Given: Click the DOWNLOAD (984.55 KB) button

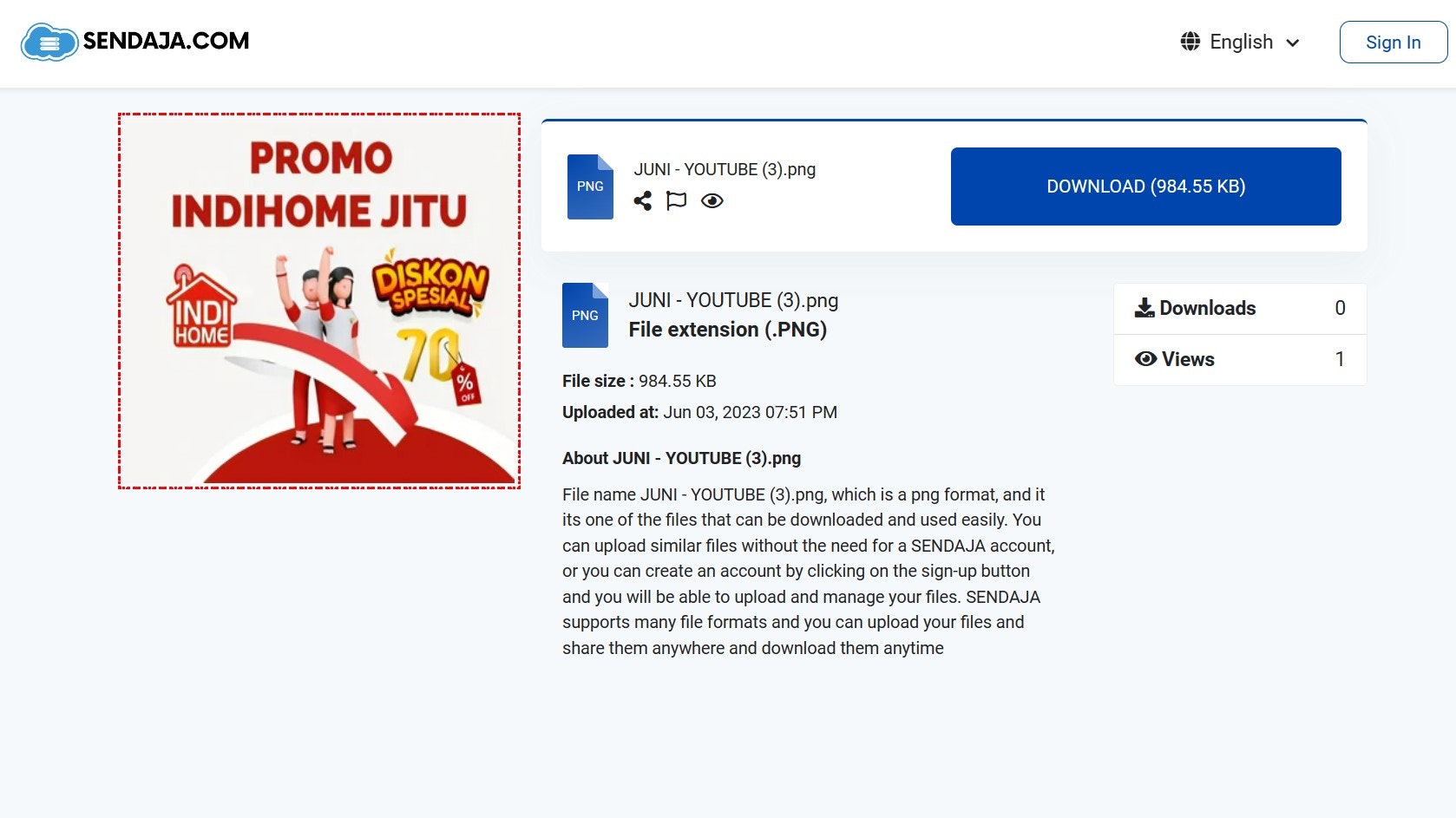Looking at the screenshot, I should (x=1145, y=187).
